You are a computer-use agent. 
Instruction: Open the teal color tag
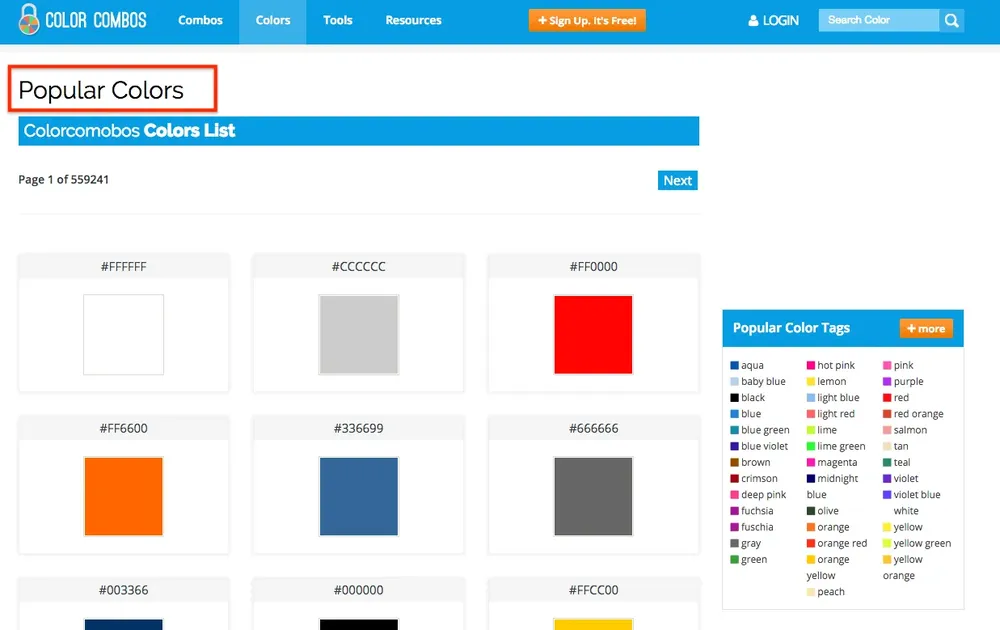coord(902,462)
